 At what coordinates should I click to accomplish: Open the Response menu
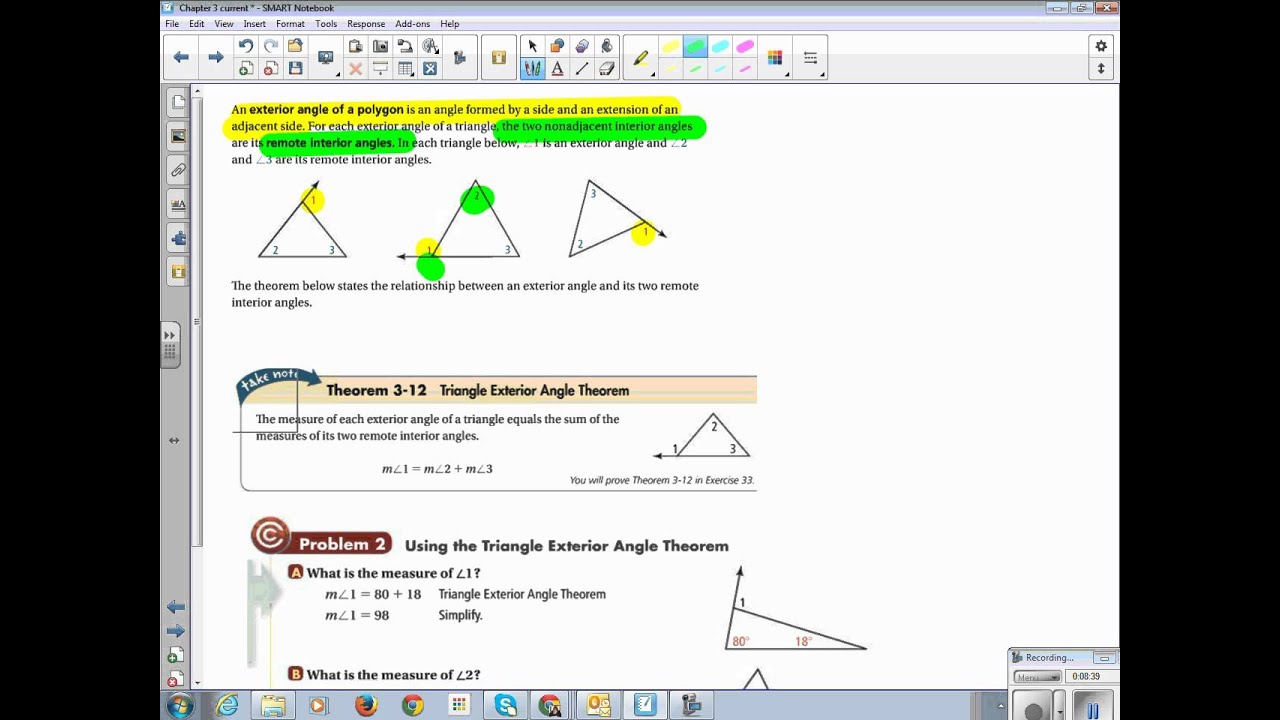[366, 24]
